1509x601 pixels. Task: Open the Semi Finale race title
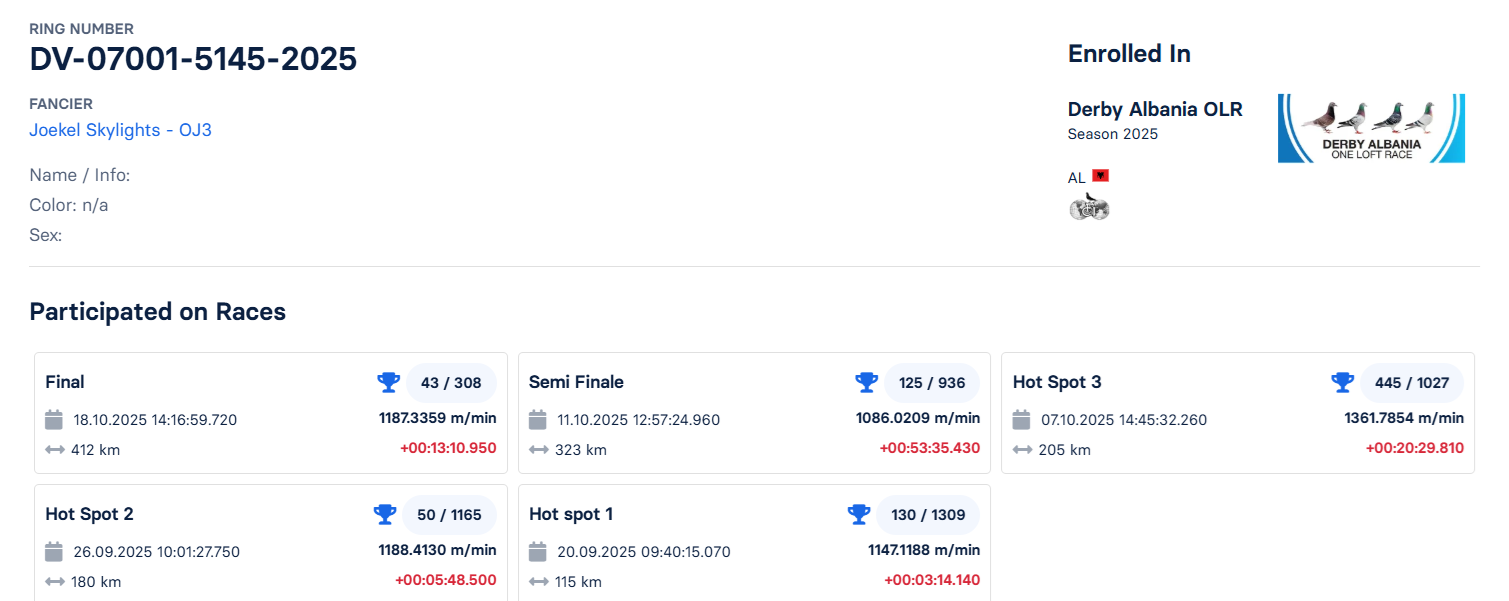point(576,382)
